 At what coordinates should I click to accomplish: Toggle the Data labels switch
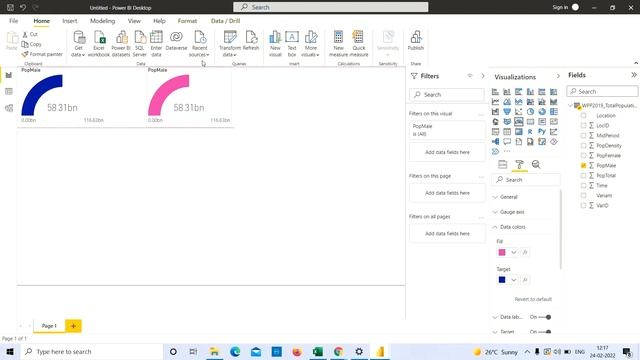(x=545, y=317)
